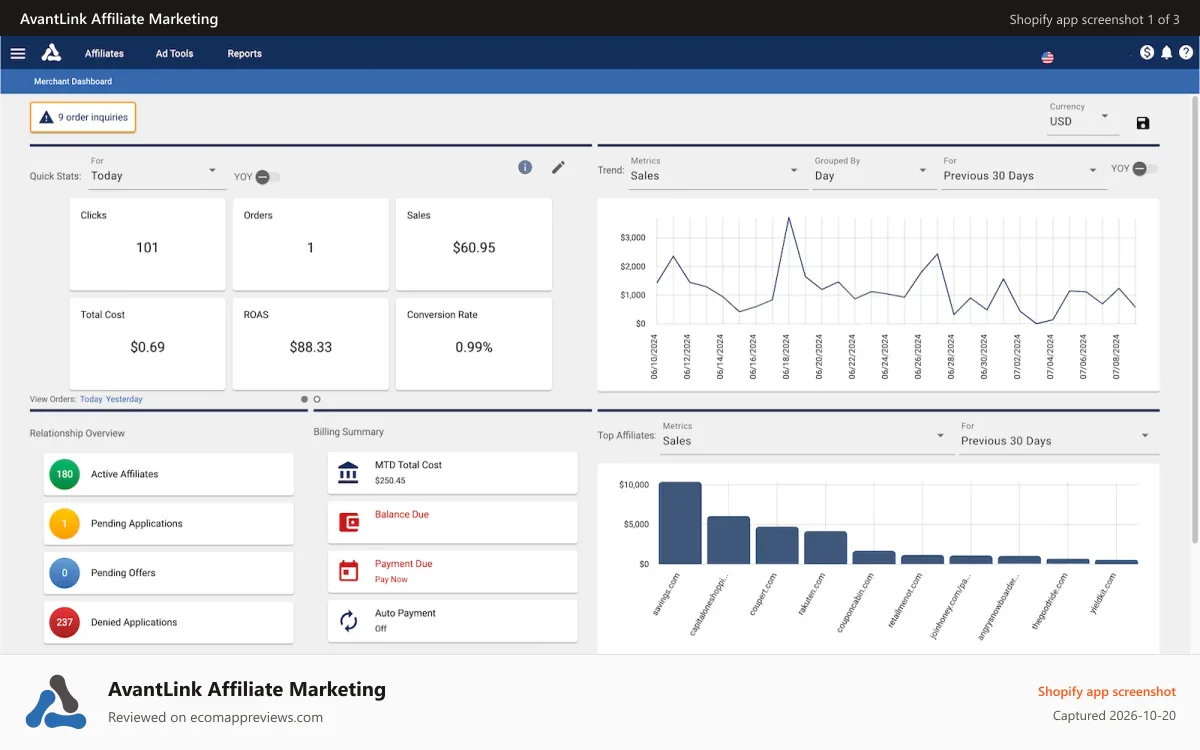Screen dimensions: 1200x750
Task: Open the Grouped By Day dropdown
Action: coord(874,171)
